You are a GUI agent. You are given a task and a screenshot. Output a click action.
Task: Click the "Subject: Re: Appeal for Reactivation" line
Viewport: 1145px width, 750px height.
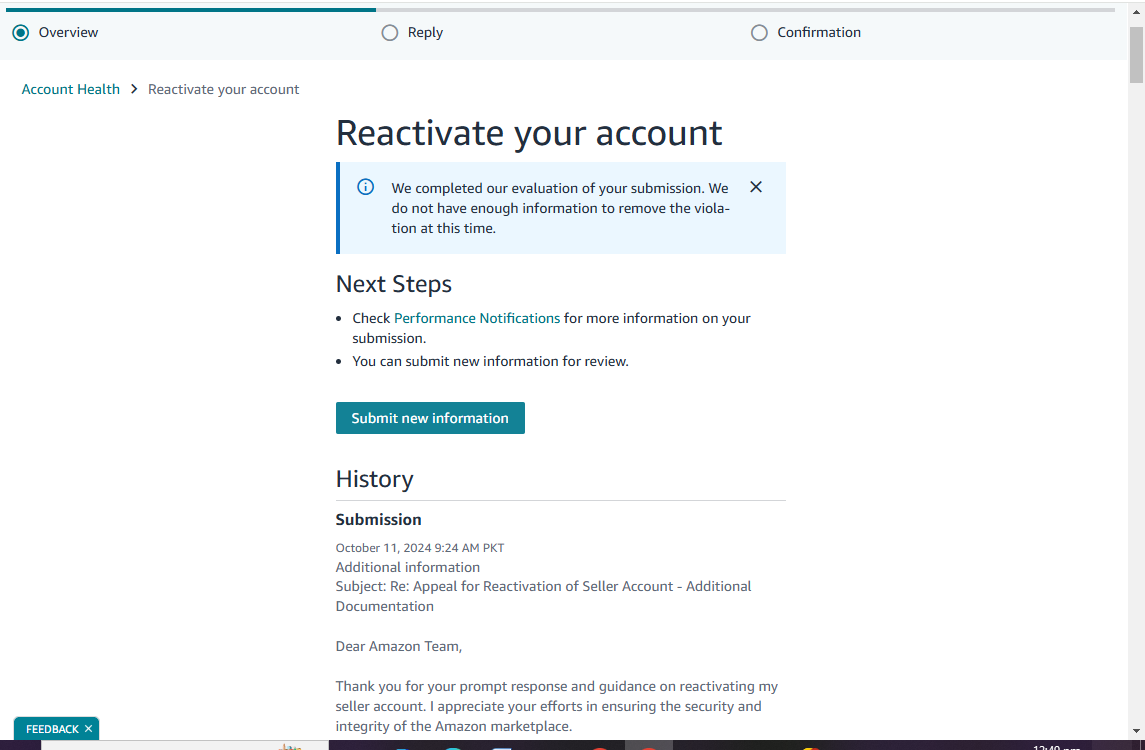click(543, 596)
